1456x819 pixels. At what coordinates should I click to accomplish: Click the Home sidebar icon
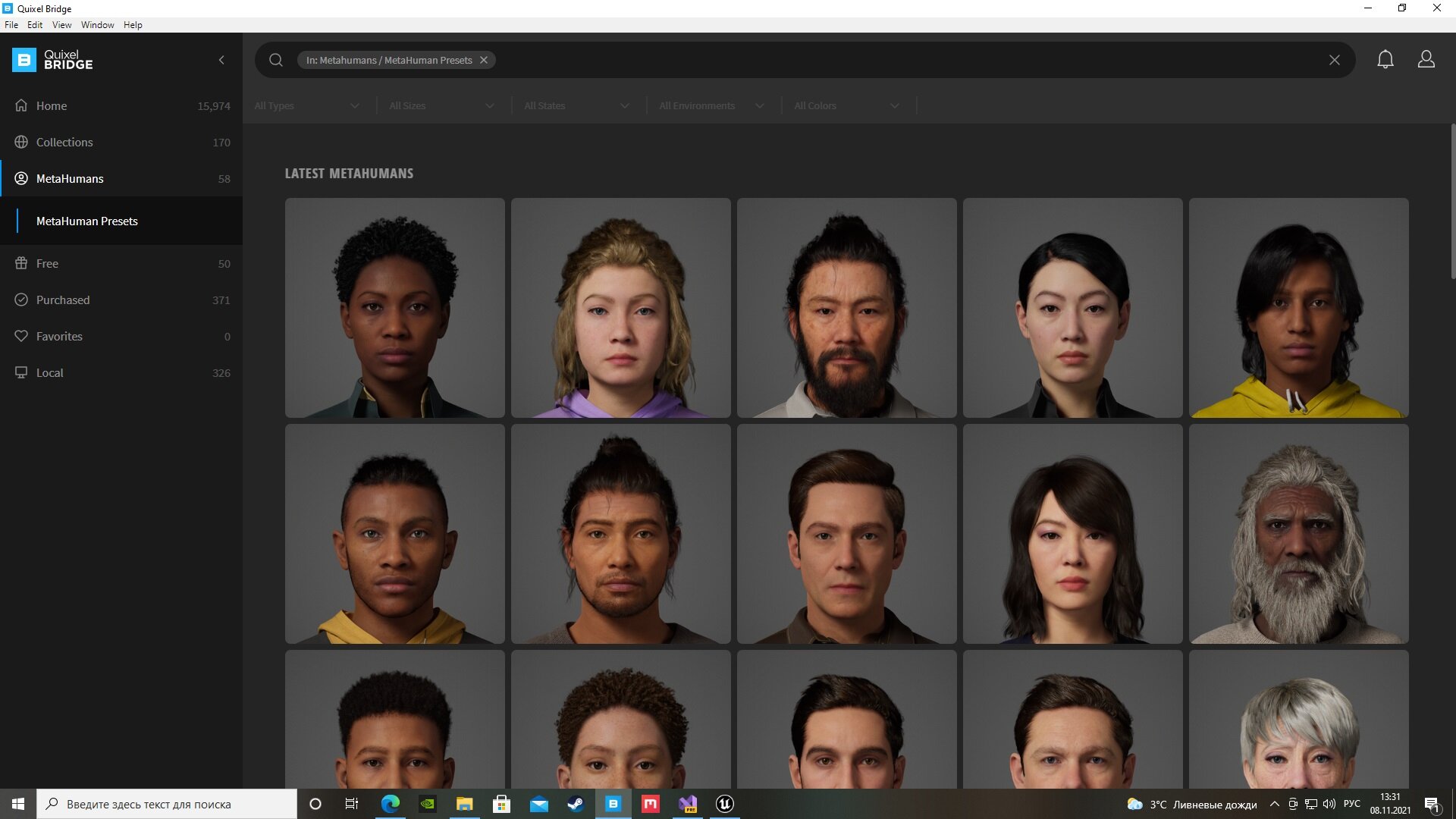click(21, 105)
